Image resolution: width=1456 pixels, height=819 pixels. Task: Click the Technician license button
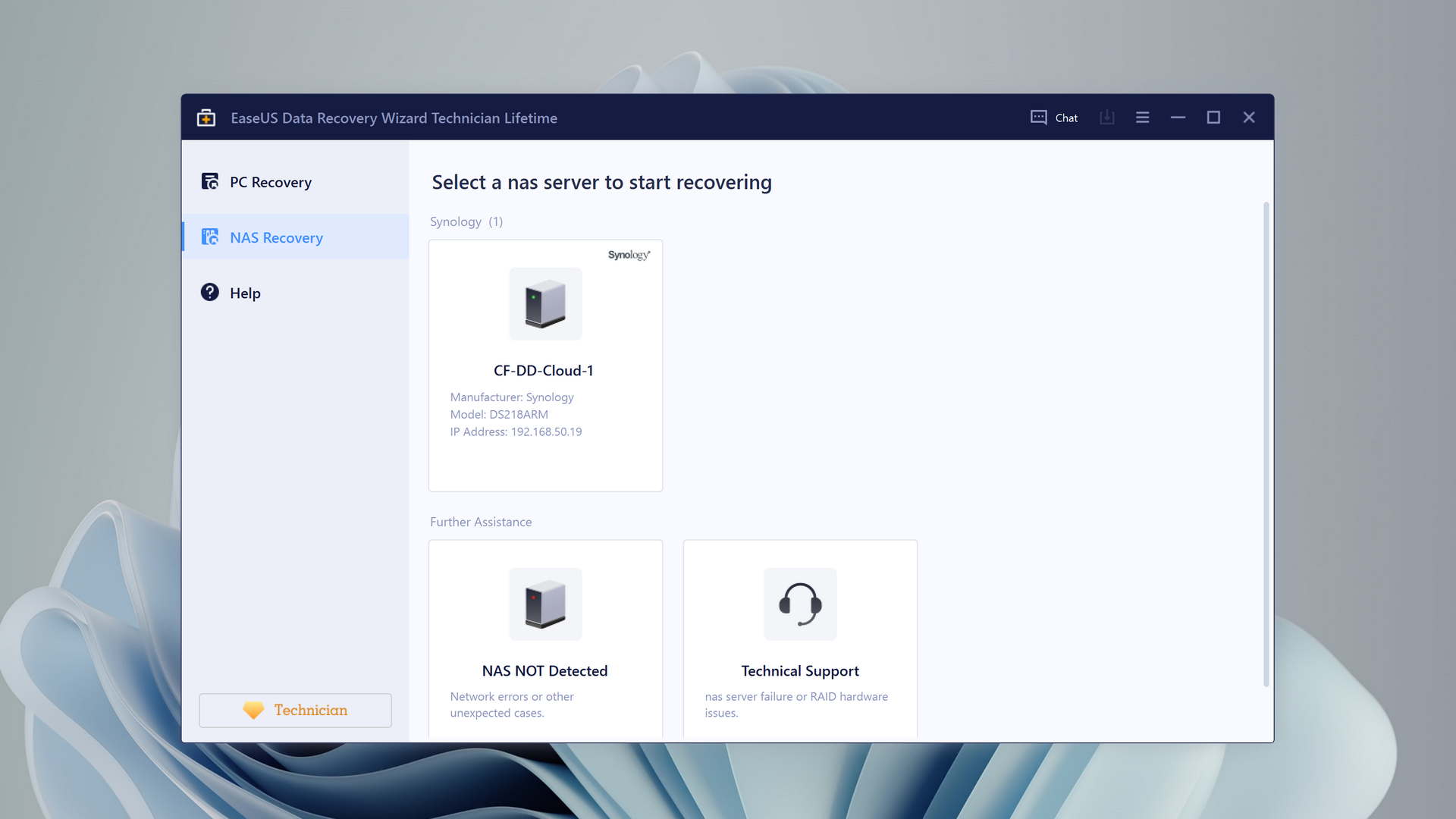click(295, 710)
